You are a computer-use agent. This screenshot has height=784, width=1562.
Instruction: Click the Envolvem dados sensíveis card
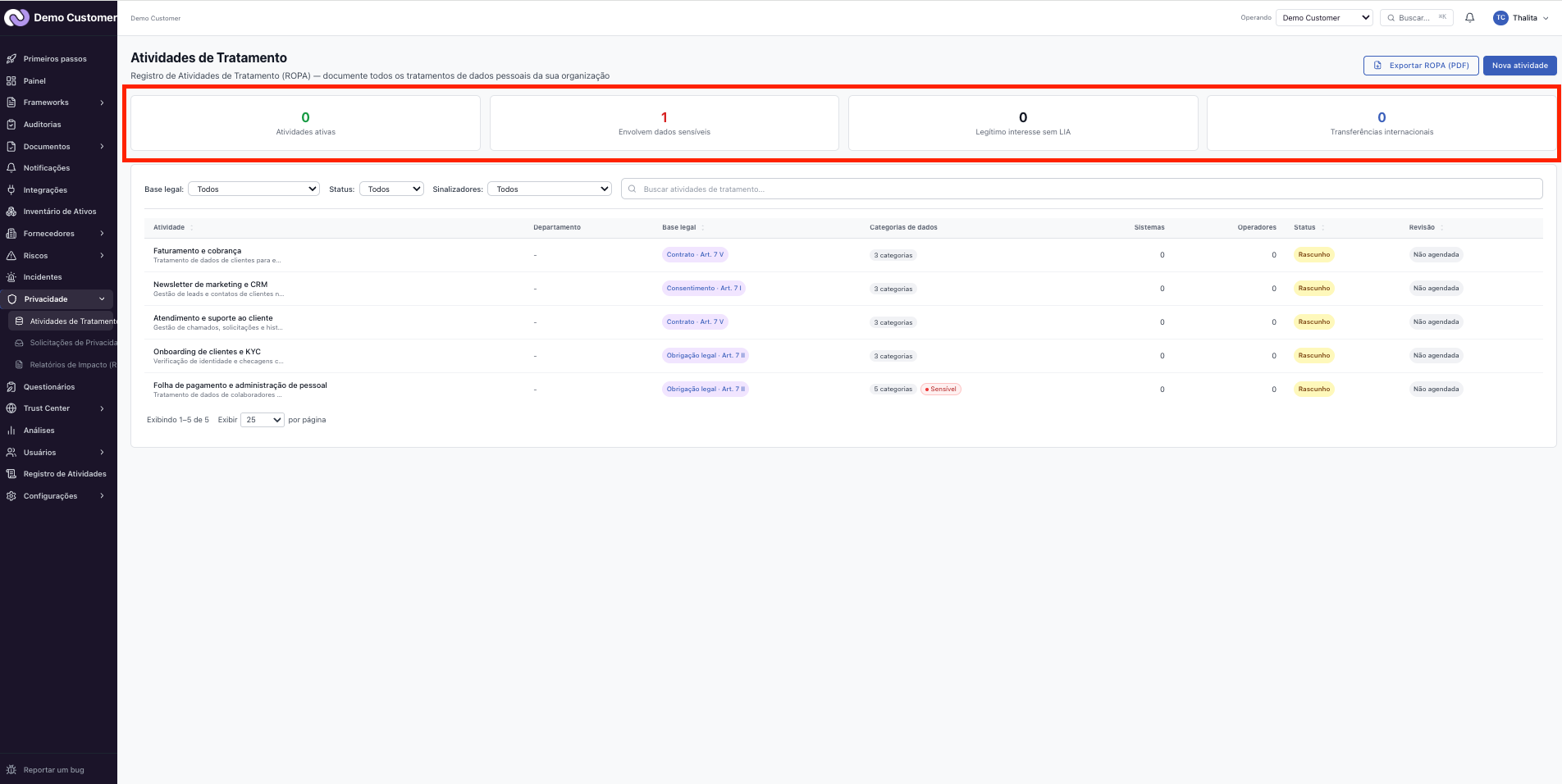click(x=665, y=123)
